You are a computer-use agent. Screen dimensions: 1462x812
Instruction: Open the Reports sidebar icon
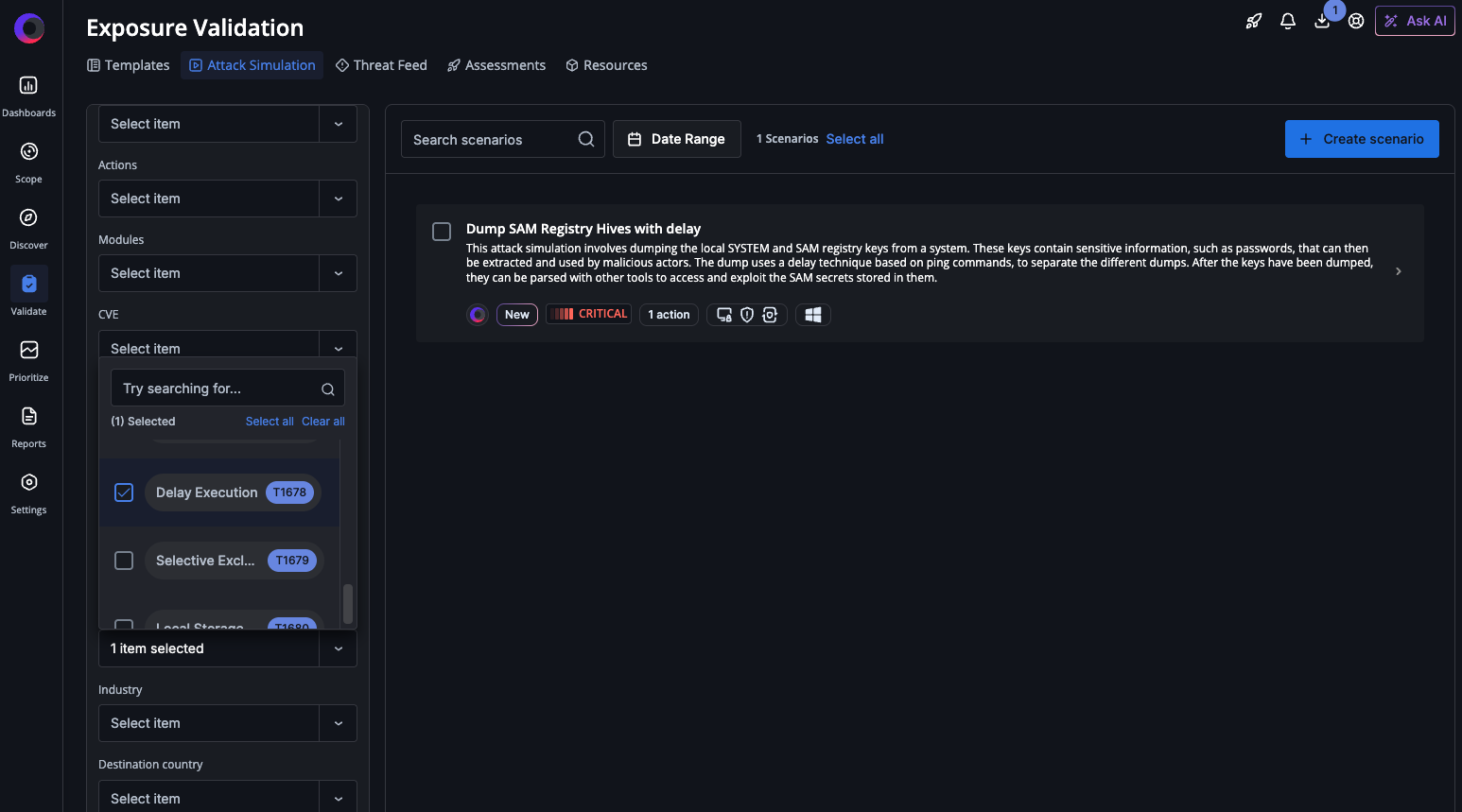[x=28, y=417]
